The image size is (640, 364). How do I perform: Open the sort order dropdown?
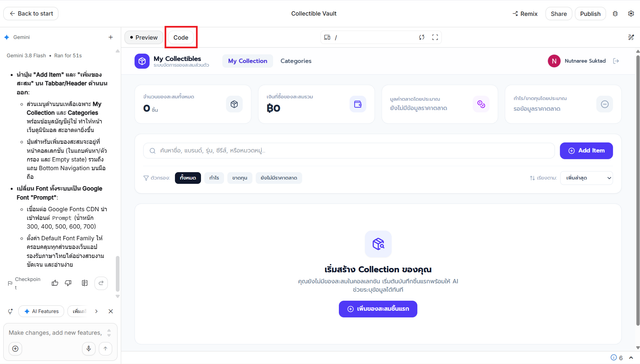tap(587, 178)
